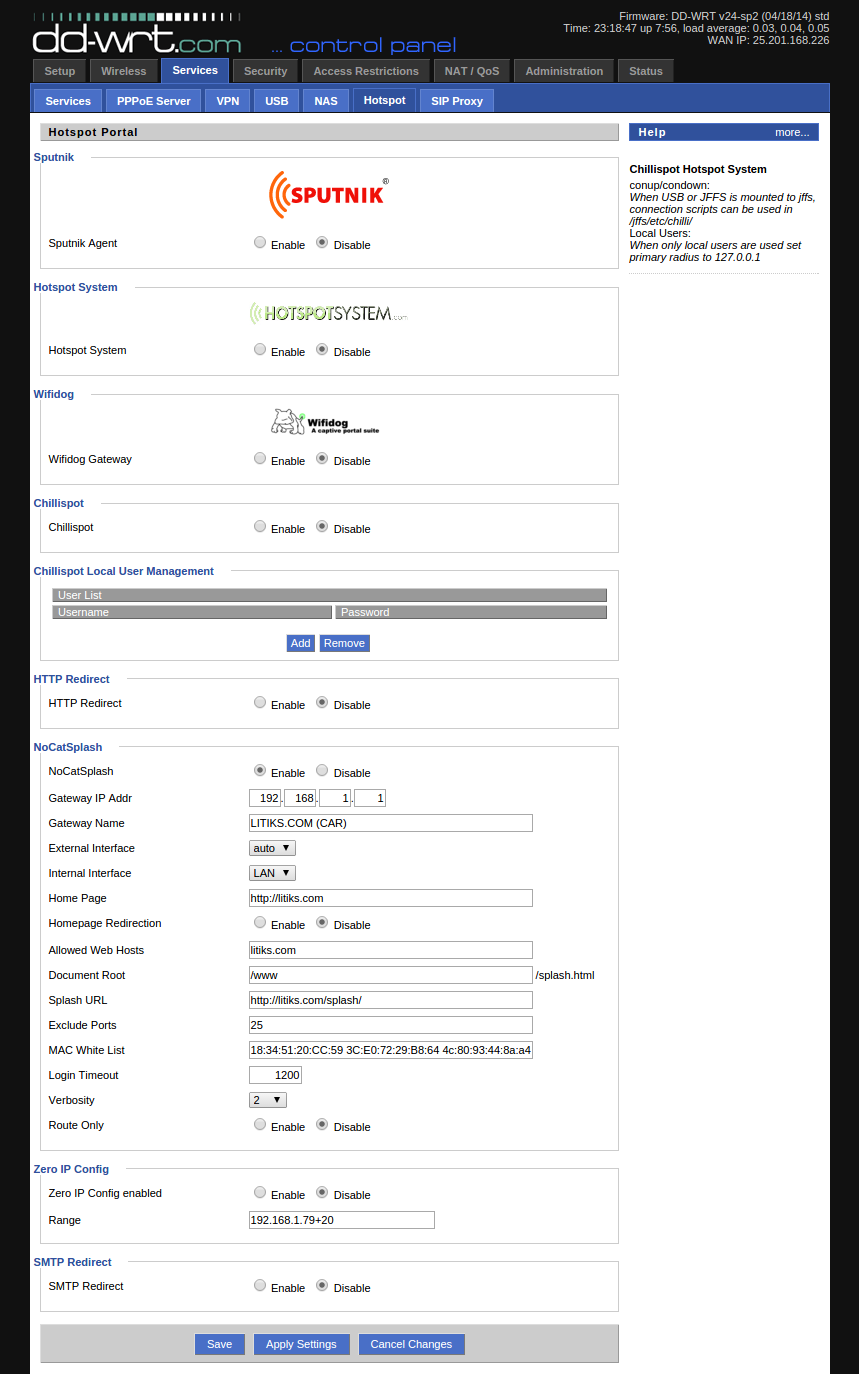859x1374 pixels.
Task: Open the Administration tab
Action: pyautogui.click(x=564, y=71)
